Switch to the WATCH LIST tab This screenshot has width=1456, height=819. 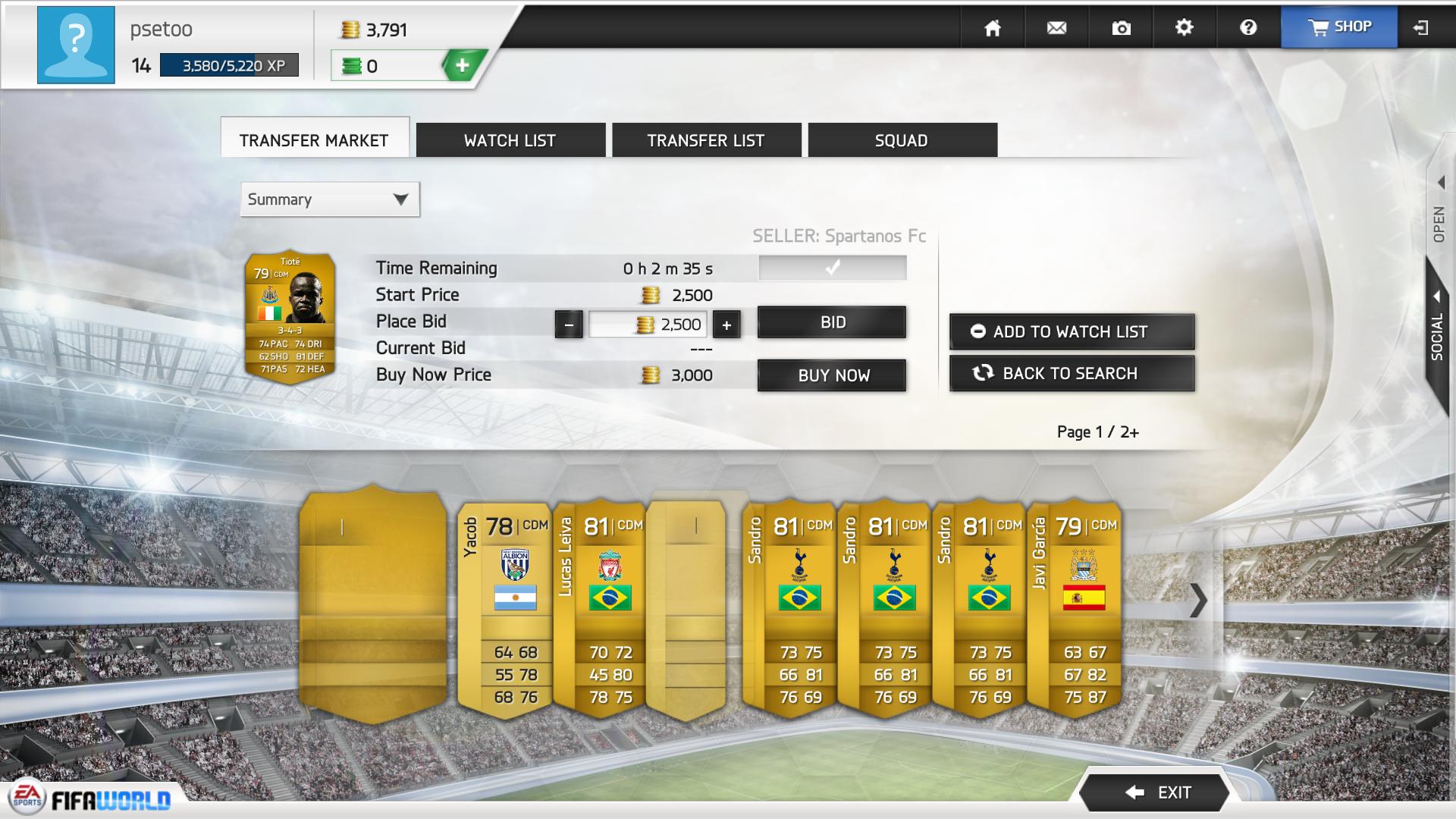pyautogui.click(x=510, y=140)
